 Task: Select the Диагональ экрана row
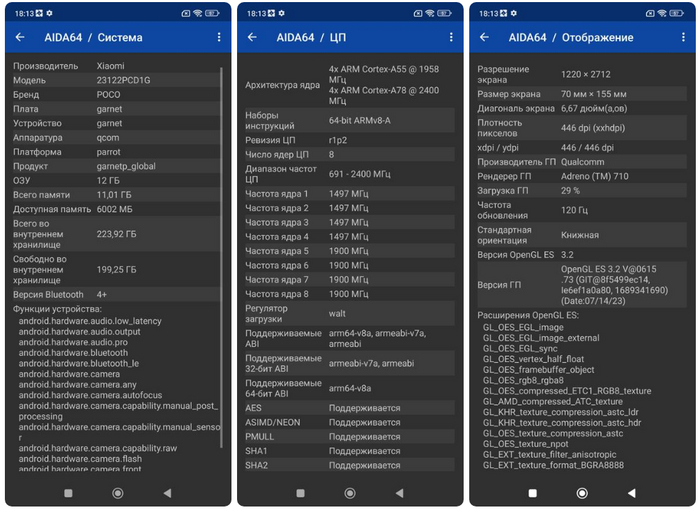coord(582,109)
